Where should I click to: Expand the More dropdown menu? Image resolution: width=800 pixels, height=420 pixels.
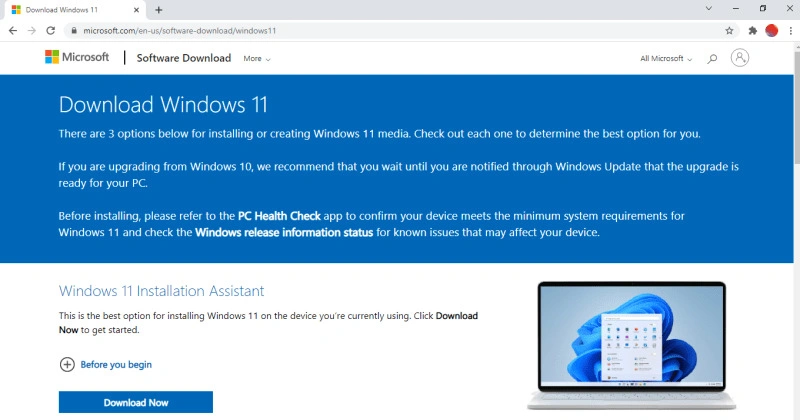257,59
